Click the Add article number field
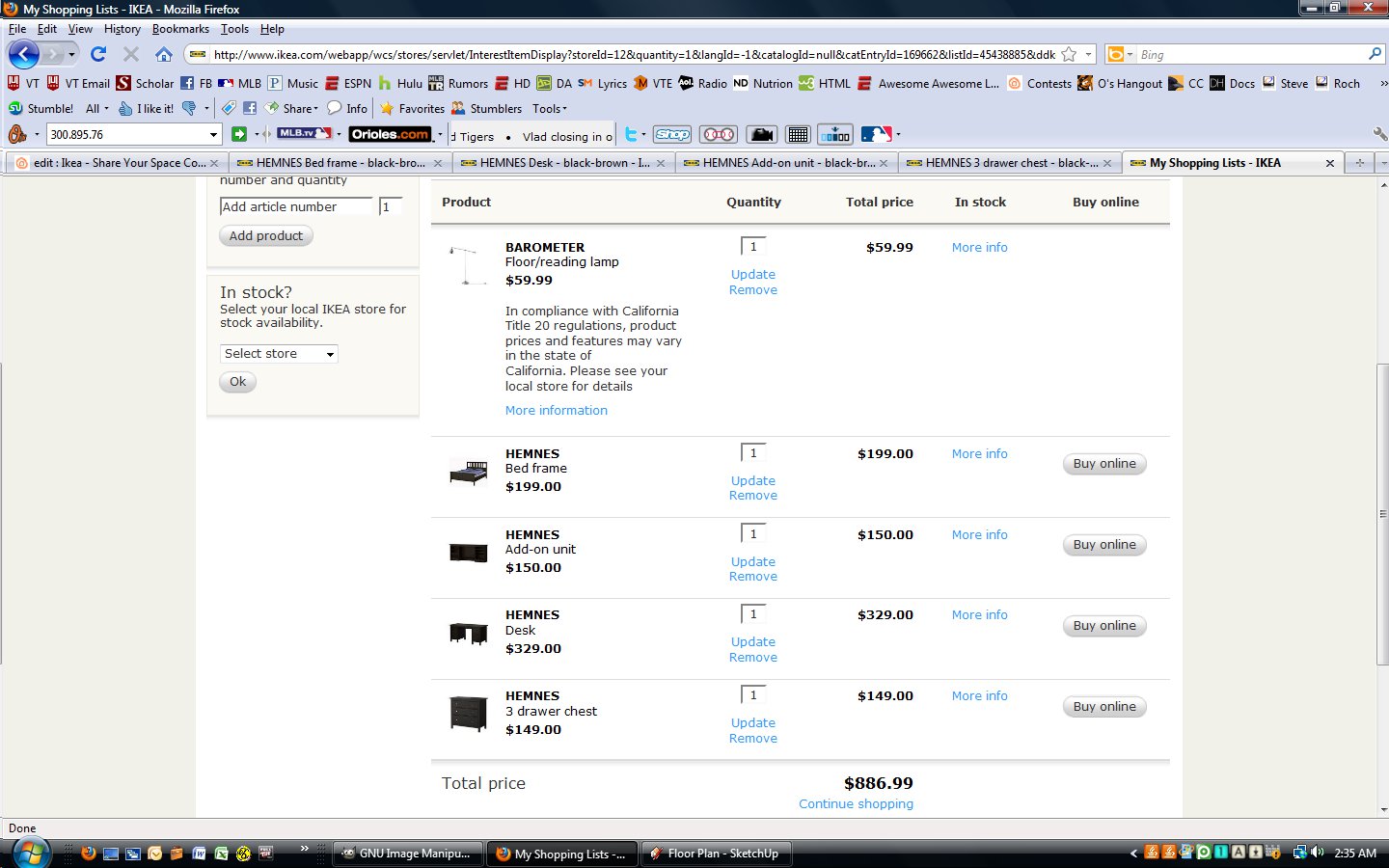 point(296,206)
